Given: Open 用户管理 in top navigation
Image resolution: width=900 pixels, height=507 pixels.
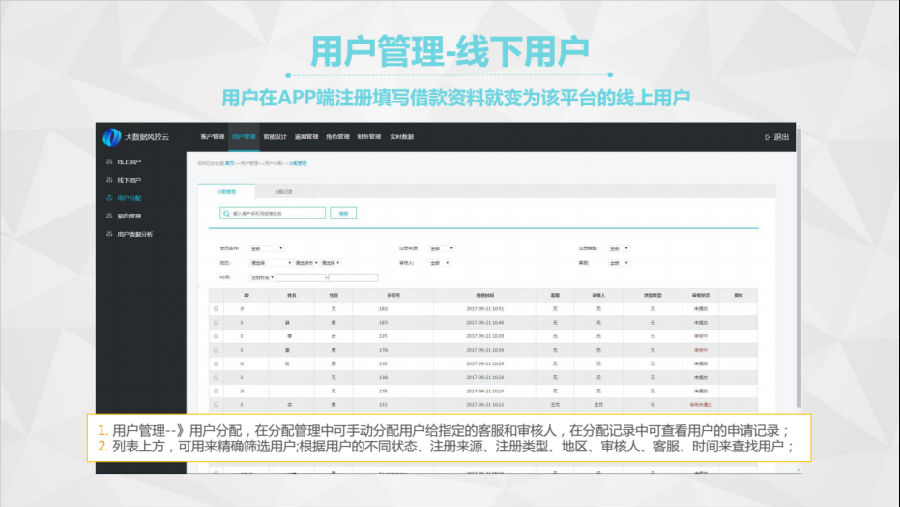Looking at the screenshot, I should tap(243, 137).
